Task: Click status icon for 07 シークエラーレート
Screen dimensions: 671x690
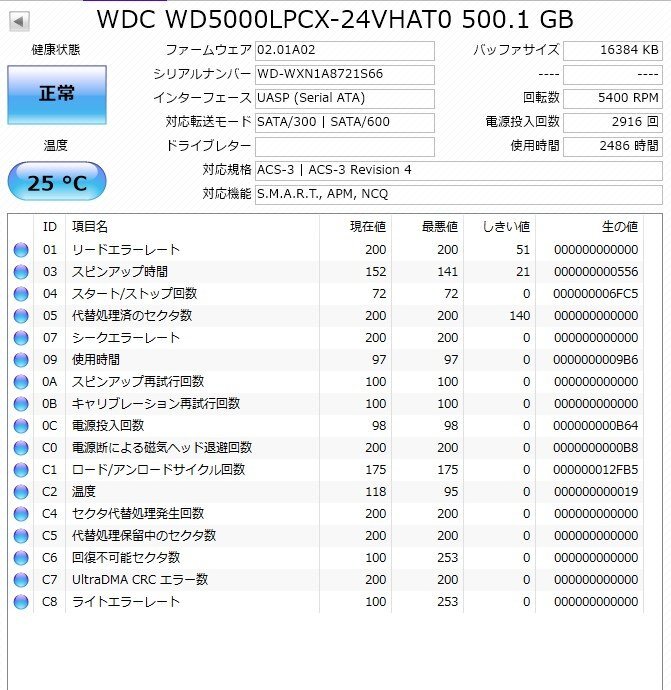Action: [21, 338]
